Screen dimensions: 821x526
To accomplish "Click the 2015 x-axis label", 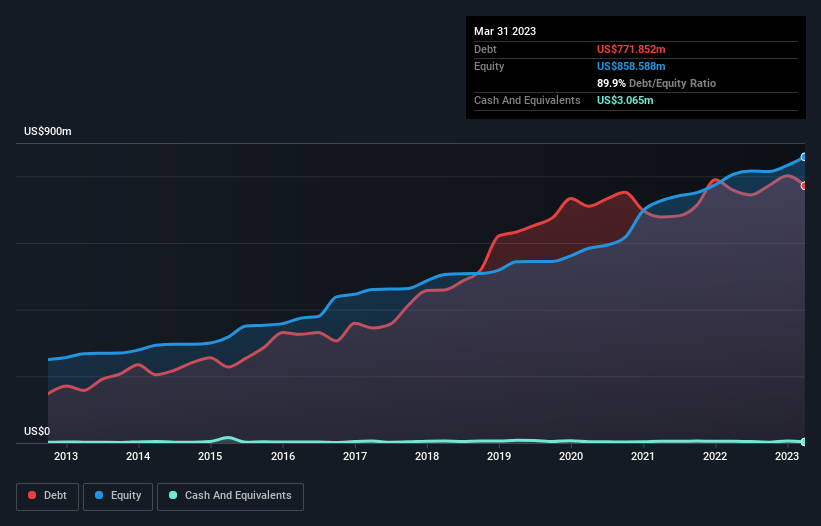I will tap(210, 456).
